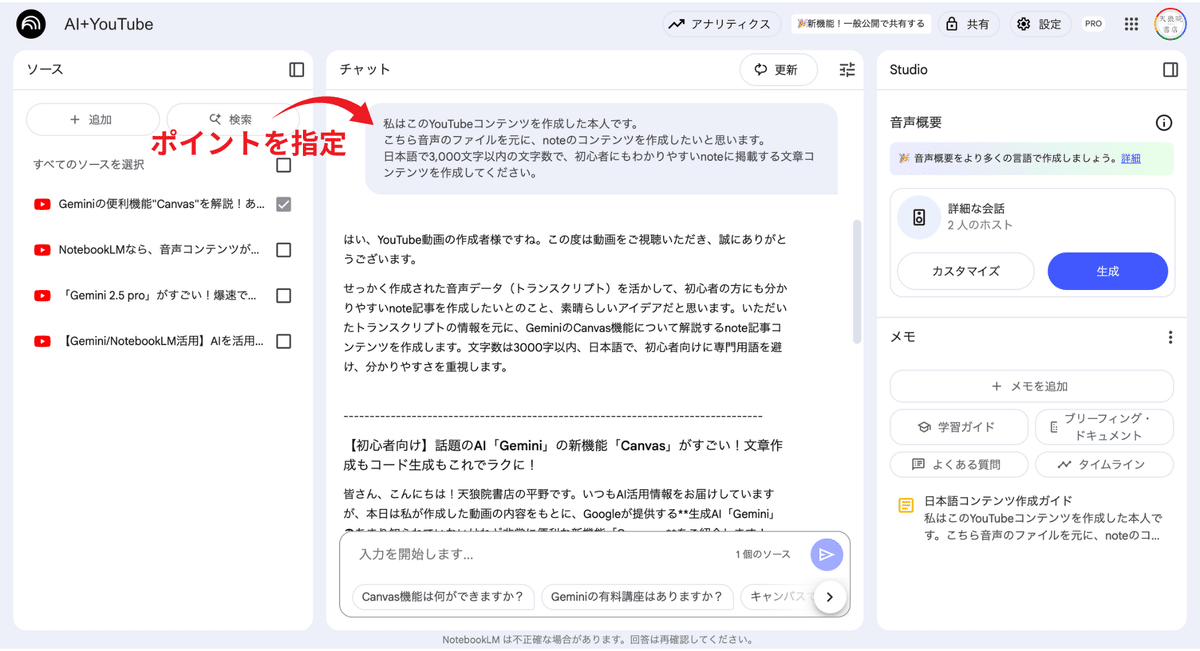Image resolution: width=1200 pixels, height=651 pixels.
Task: Collapse the Studio panel icon
Action: pyautogui.click(x=1170, y=70)
